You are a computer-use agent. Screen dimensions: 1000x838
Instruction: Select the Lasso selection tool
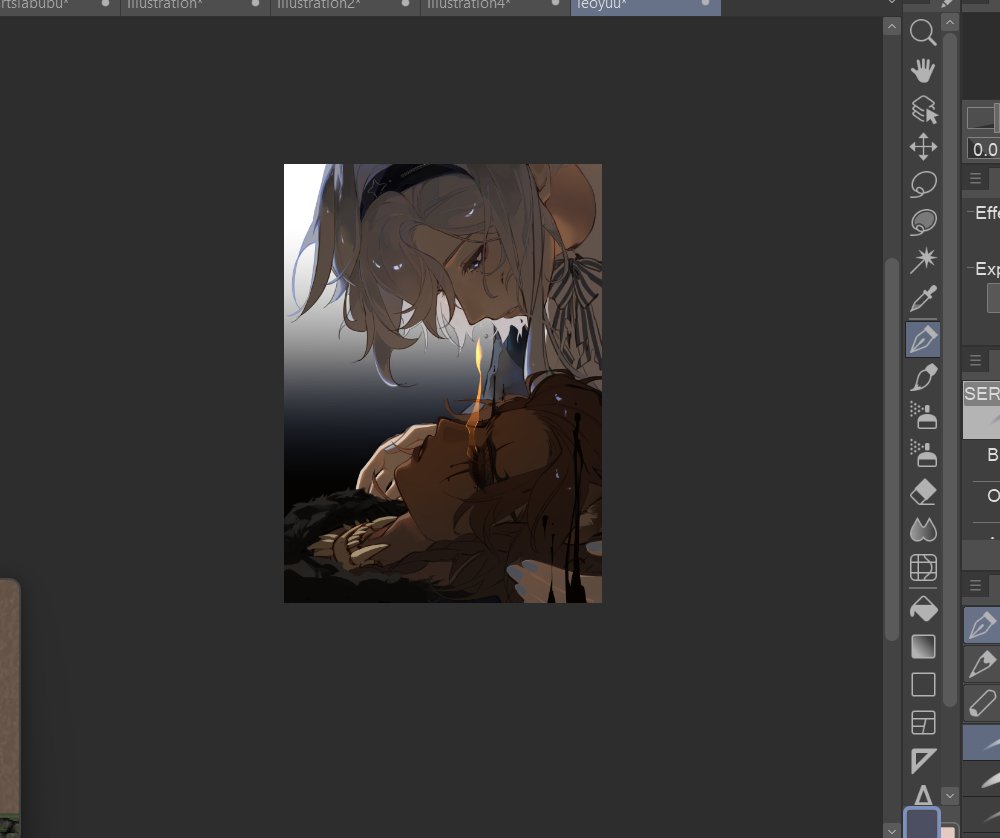[x=923, y=183]
